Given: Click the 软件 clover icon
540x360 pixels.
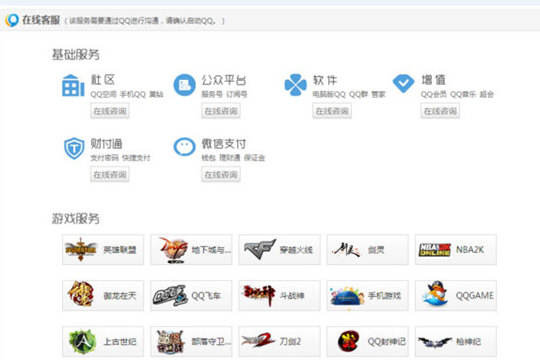Looking at the screenshot, I should tap(295, 85).
